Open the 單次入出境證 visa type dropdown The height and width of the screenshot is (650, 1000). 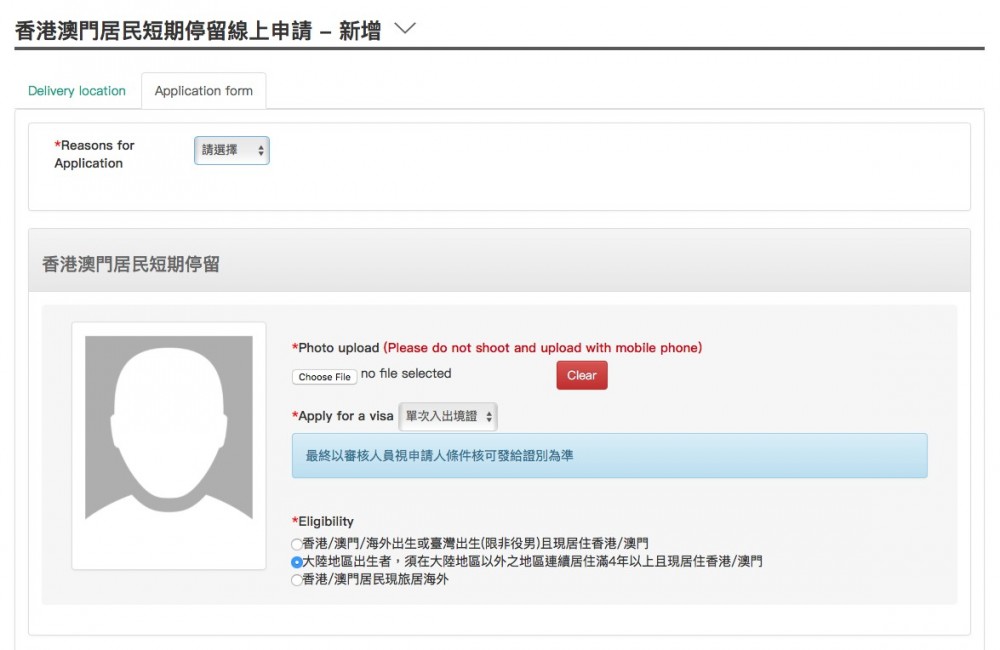(448, 417)
